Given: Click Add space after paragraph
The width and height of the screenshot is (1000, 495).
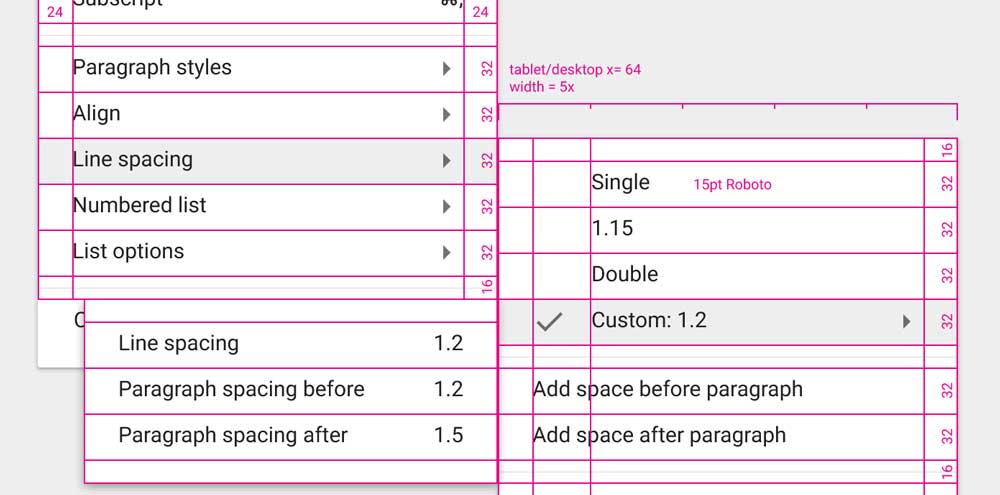Looking at the screenshot, I should [x=660, y=436].
